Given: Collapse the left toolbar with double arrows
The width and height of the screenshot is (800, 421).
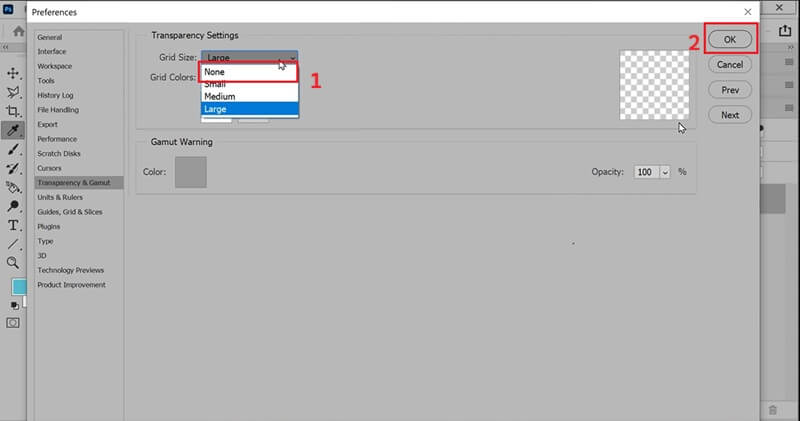Looking at the screenshot, I should click(x=6, y=47).
